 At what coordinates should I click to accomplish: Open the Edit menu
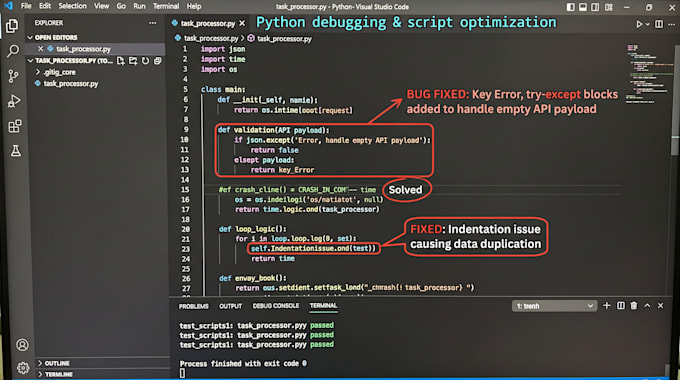point(45,6)
